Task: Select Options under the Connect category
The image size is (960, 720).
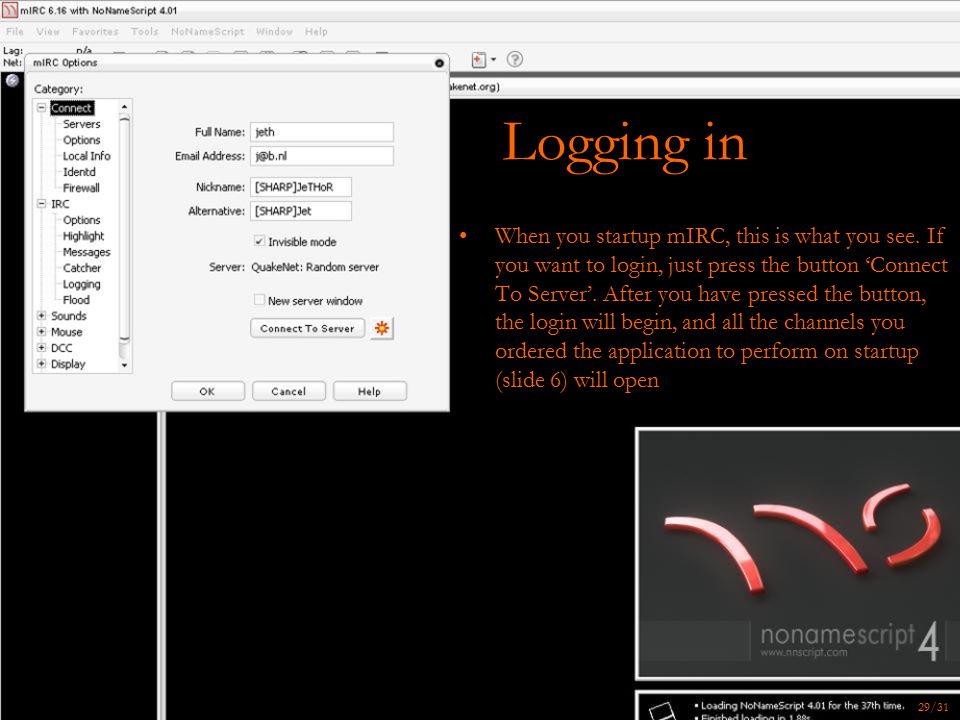Action: pos(81,140)
